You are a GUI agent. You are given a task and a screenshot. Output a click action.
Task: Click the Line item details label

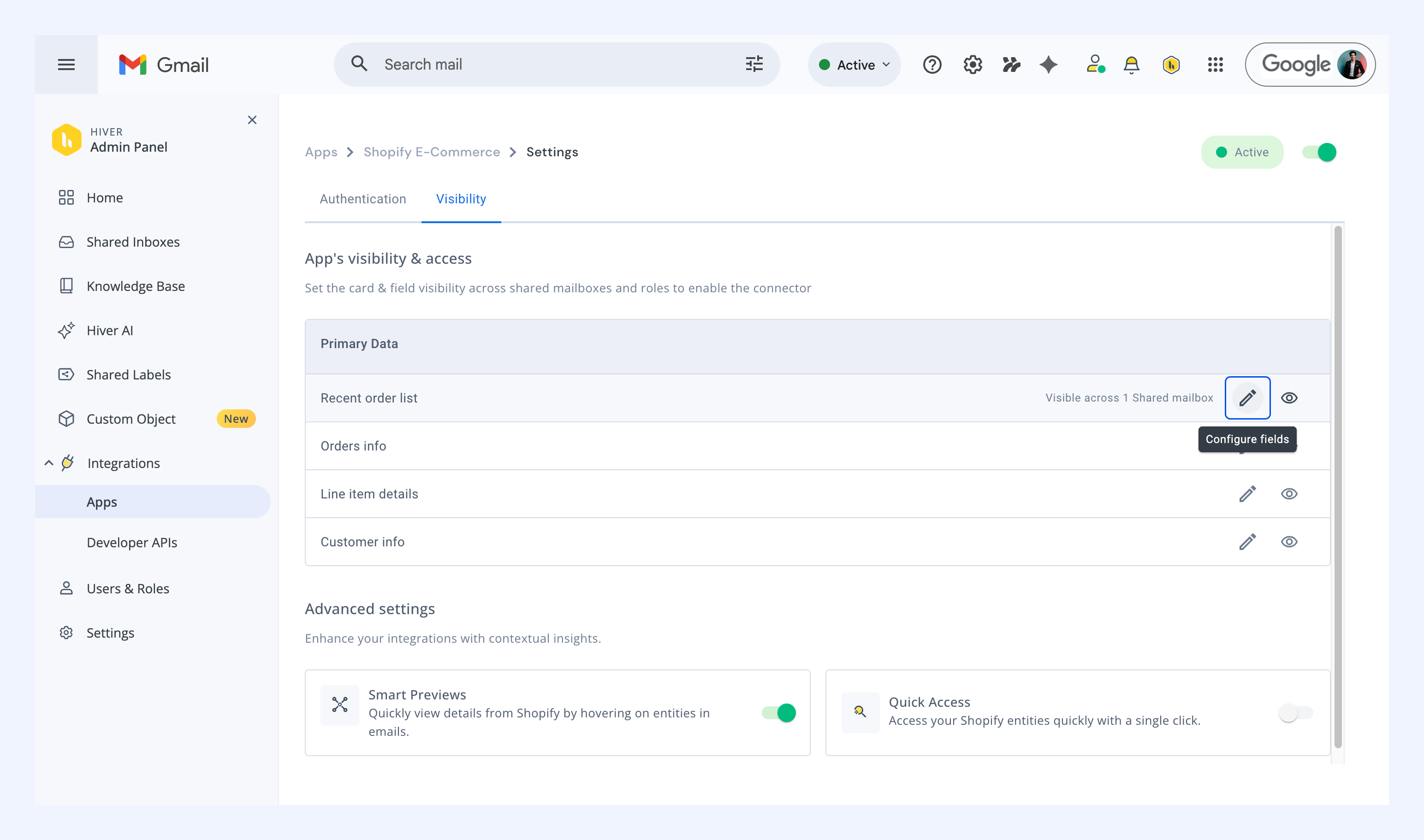[x=370, y=494]
